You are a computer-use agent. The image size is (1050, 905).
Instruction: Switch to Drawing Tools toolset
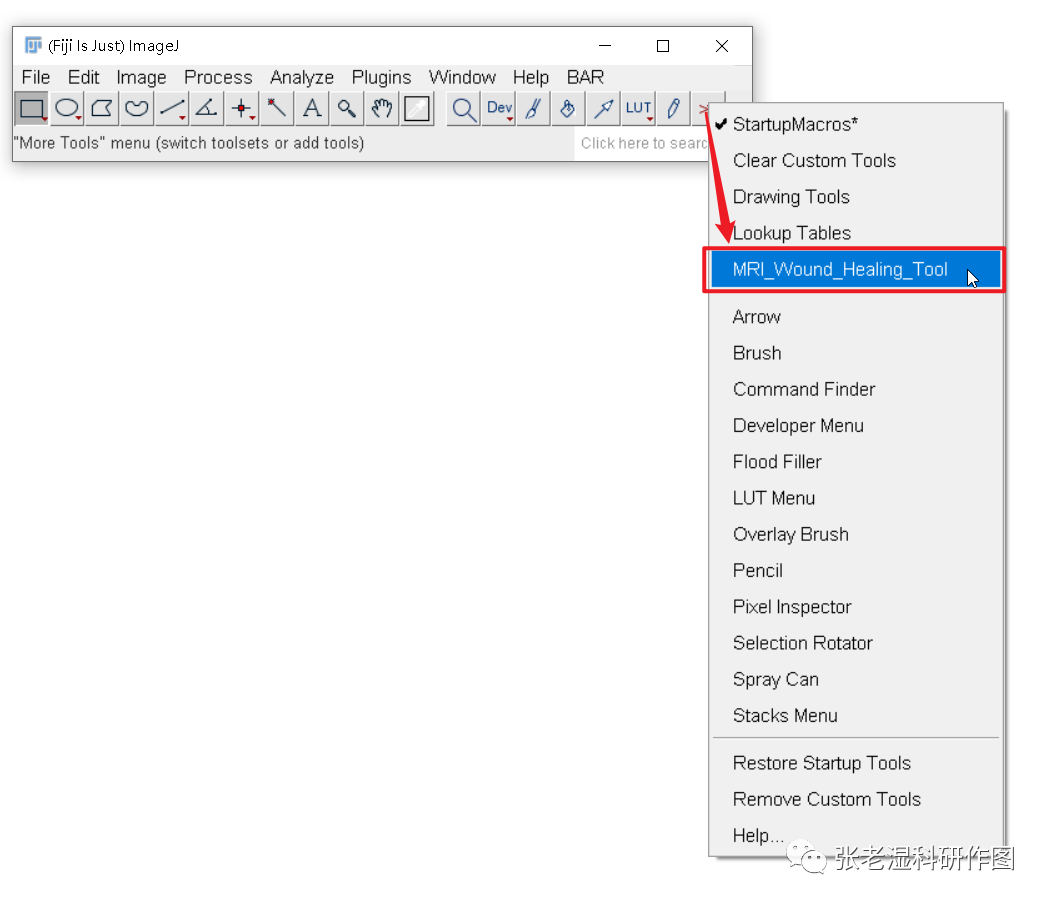(x=856, y=196)
